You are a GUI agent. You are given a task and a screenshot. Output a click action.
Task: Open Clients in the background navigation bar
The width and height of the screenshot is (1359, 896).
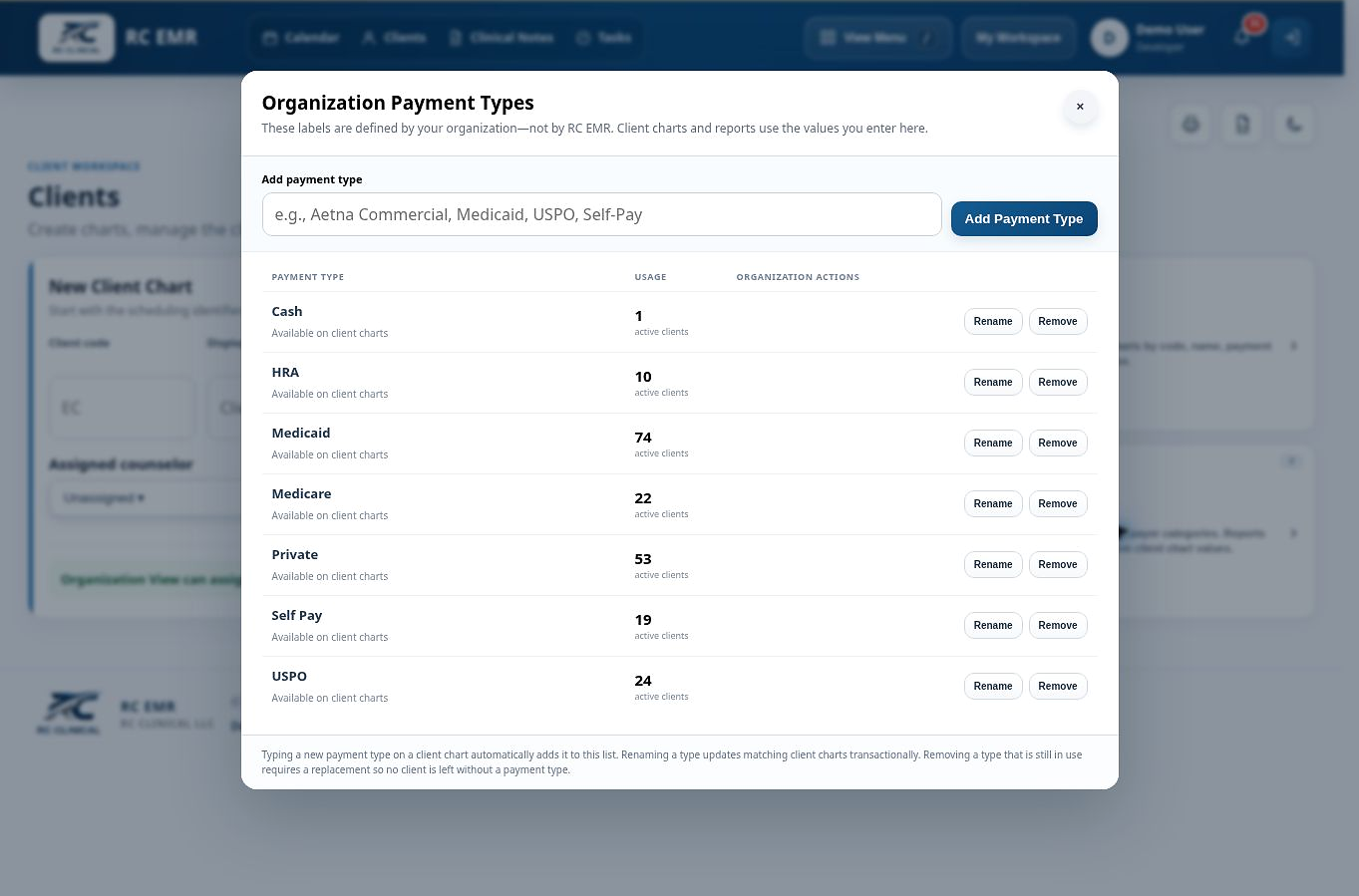[x=394, y=38]
